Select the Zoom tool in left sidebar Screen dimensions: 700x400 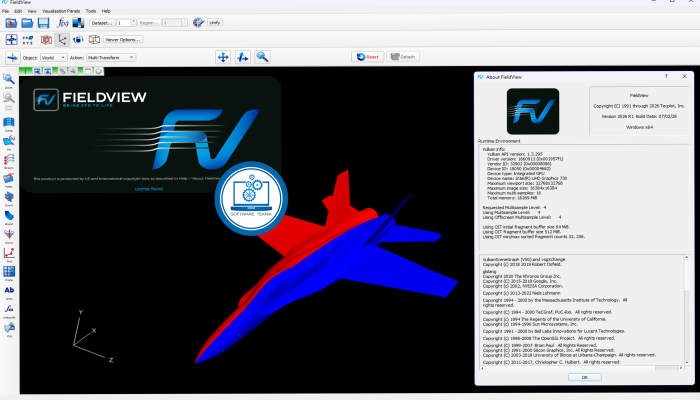click(8, 81)
